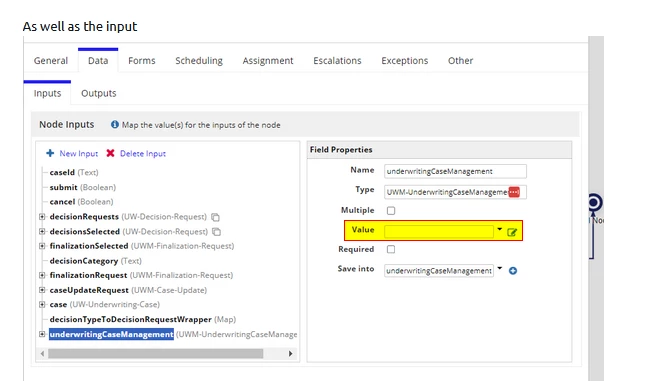
Task: Select the caseId input row
Action: coord(74,172)
